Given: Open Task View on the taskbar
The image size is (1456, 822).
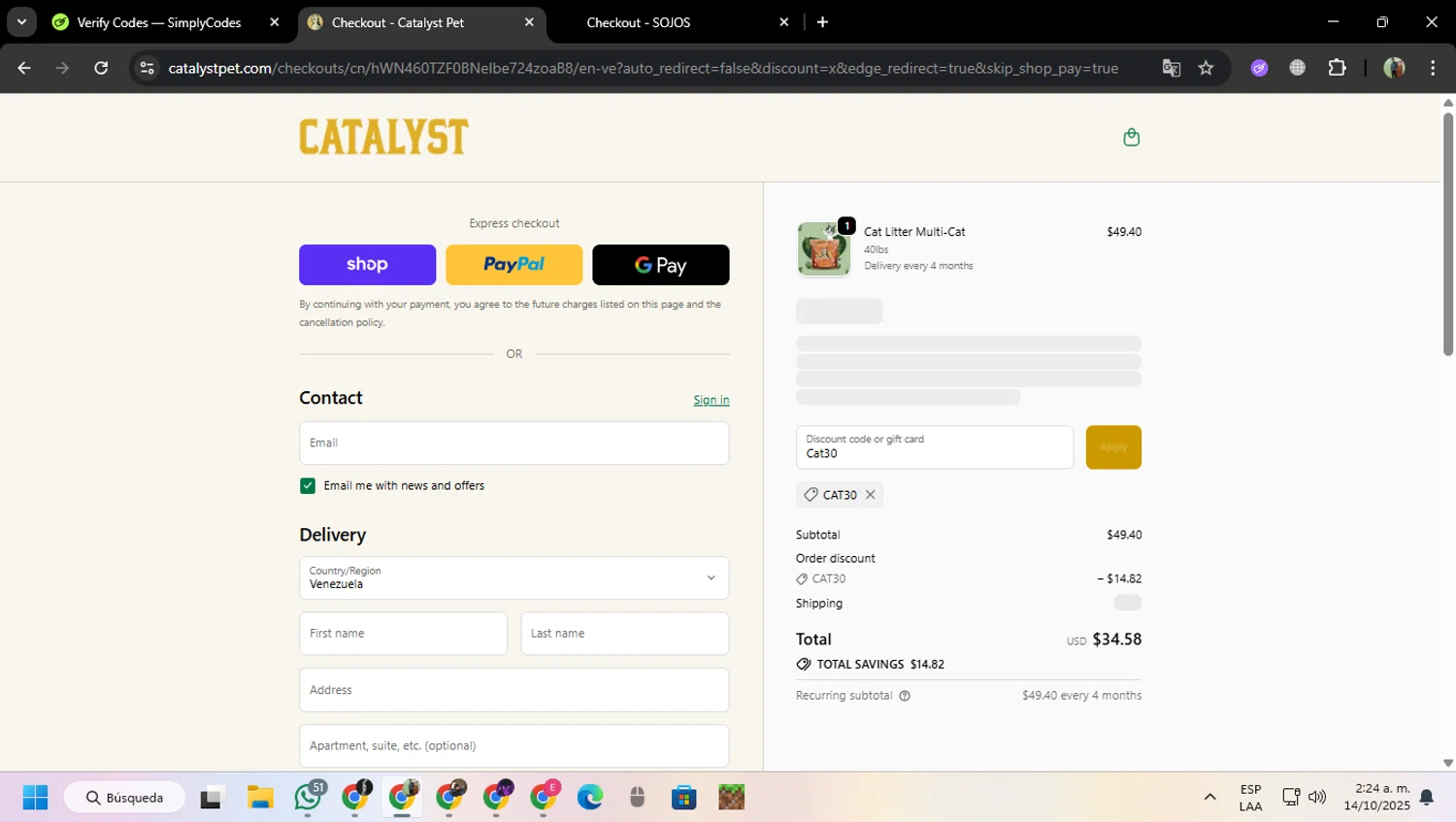Looking at the screenshot, I should 212,798.
